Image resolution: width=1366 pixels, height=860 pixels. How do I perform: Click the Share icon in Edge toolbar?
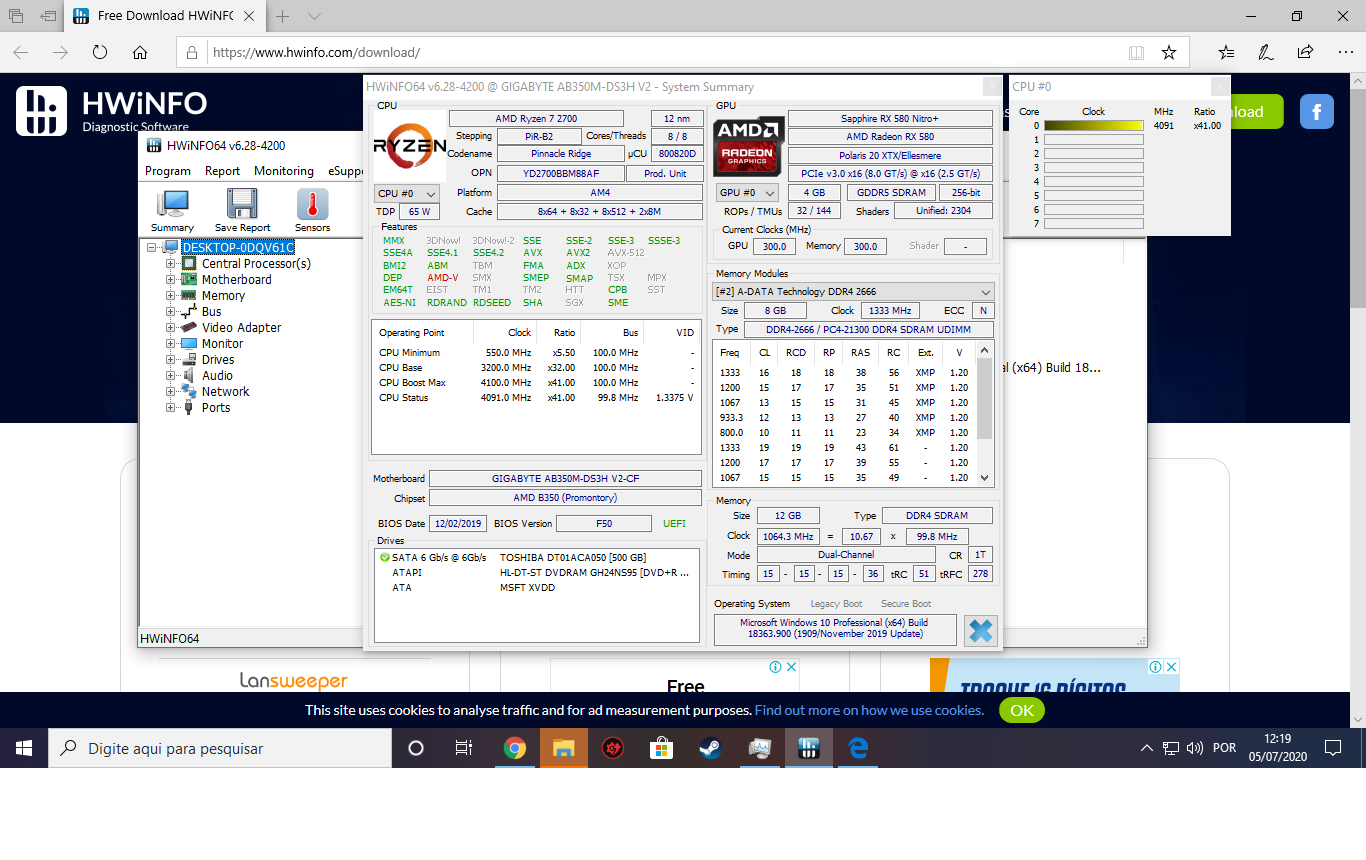coord(1305,52)
